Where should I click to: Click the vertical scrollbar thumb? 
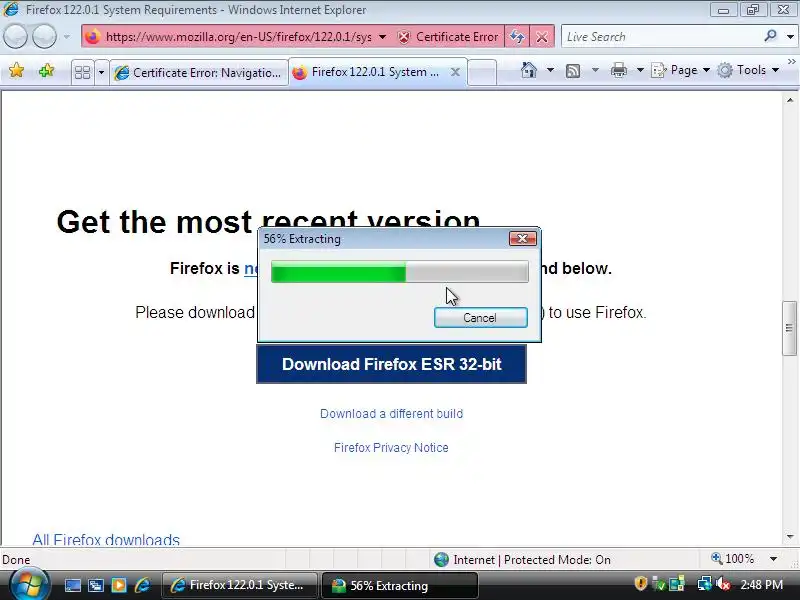coord(789,328)
